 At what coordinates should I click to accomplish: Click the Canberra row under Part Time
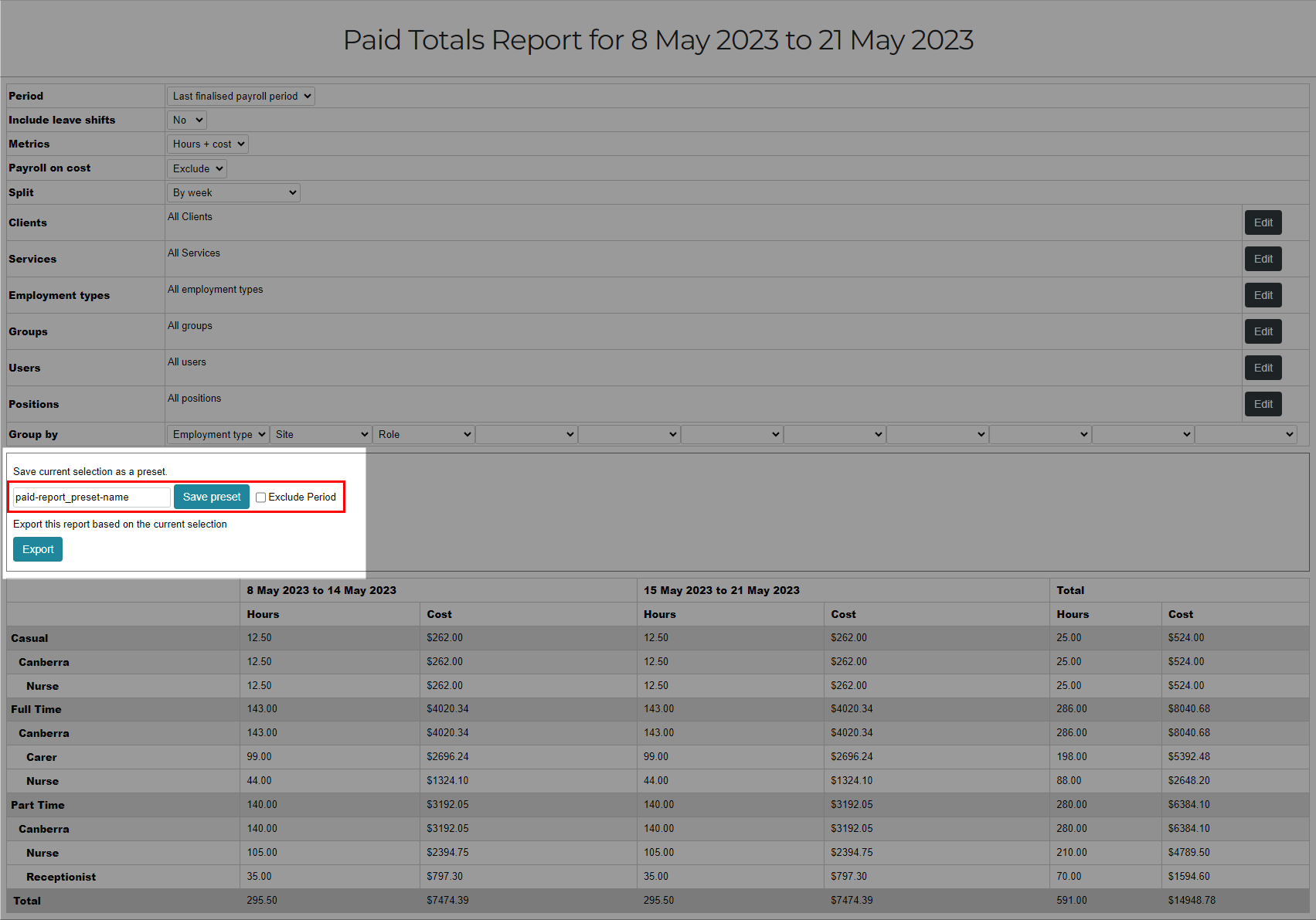click(x=44, y=829)
